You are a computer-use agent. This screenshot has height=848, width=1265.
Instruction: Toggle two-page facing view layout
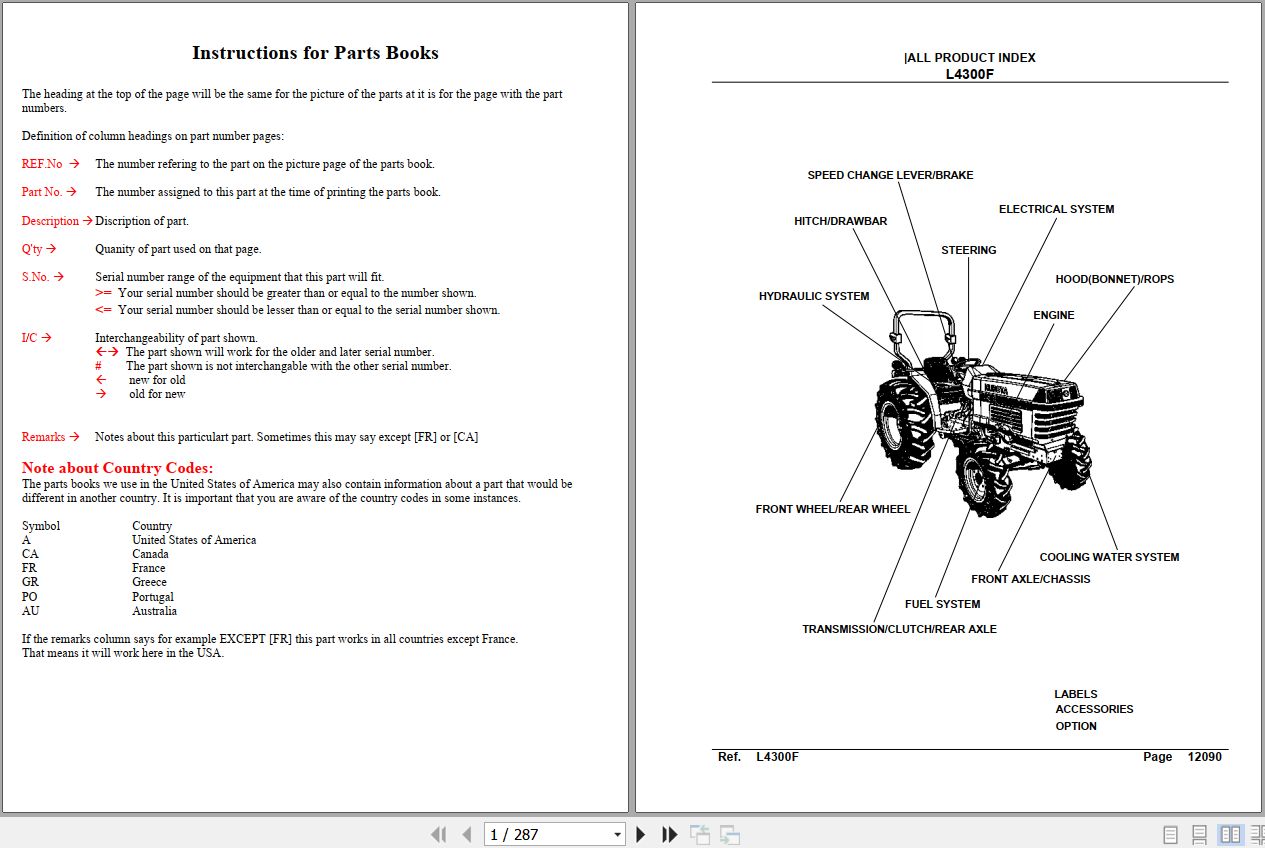pos(1230,834)
